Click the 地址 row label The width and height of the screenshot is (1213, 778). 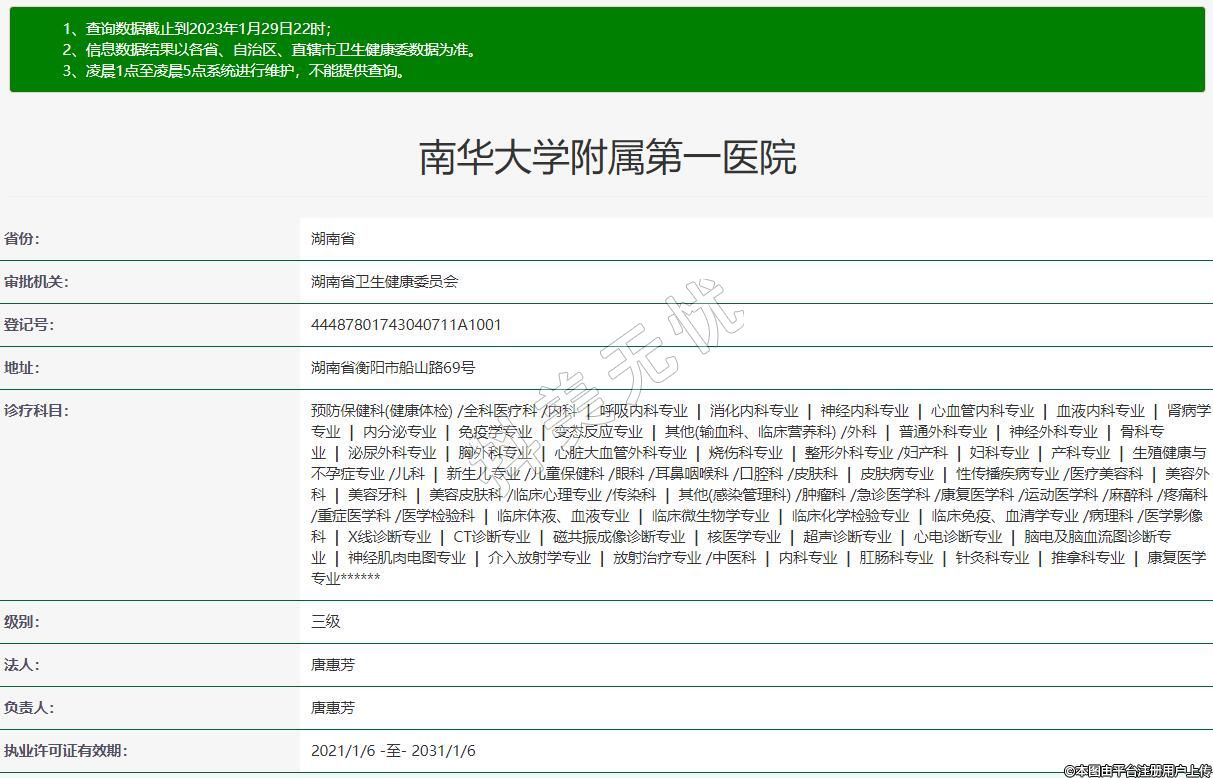coord(22,368)
